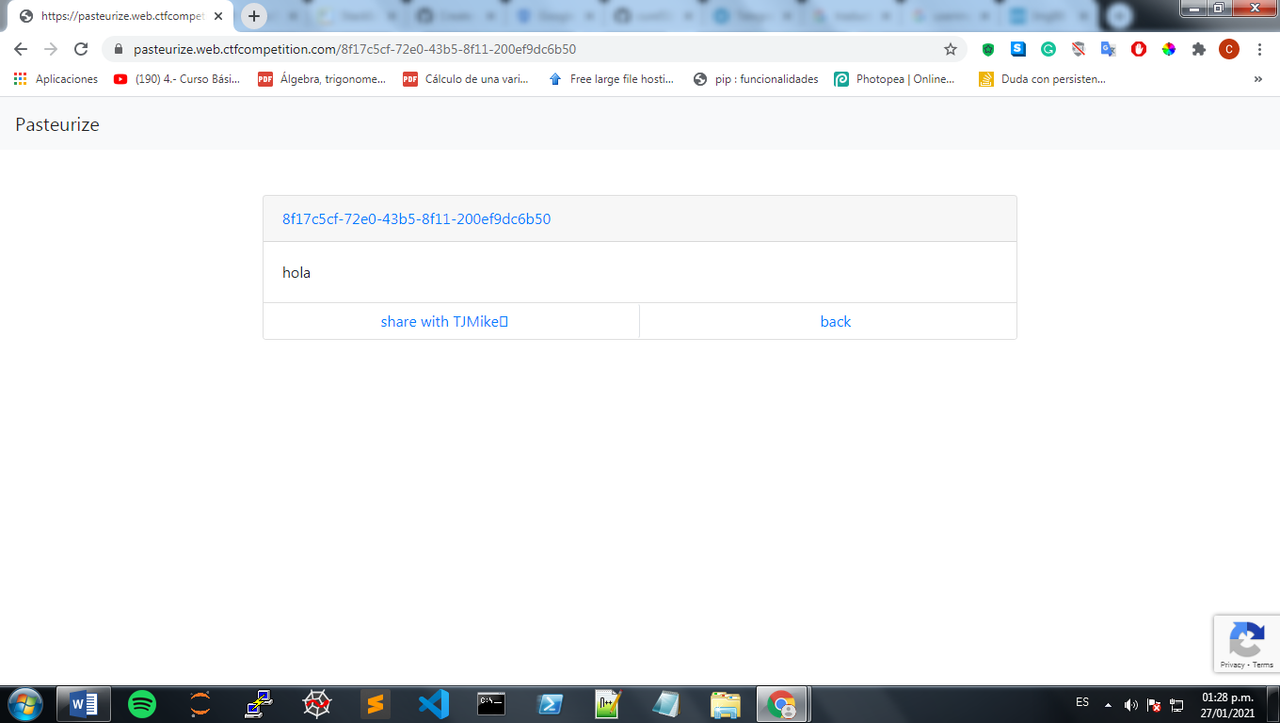Open the green shield extension
This screenshot has height=723, width=1280.
pos(988,49)
